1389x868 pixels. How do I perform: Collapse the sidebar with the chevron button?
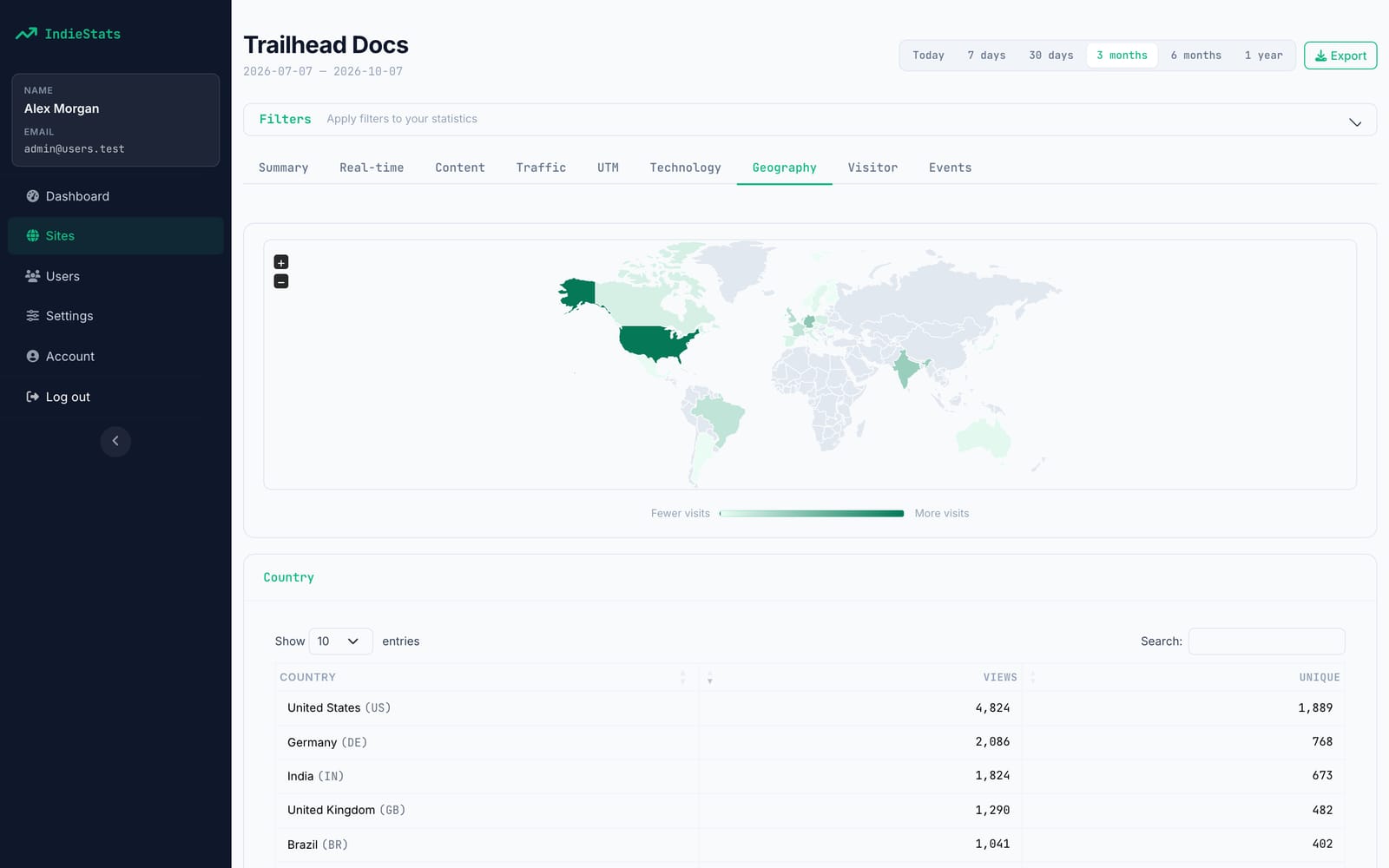point(115,441)
